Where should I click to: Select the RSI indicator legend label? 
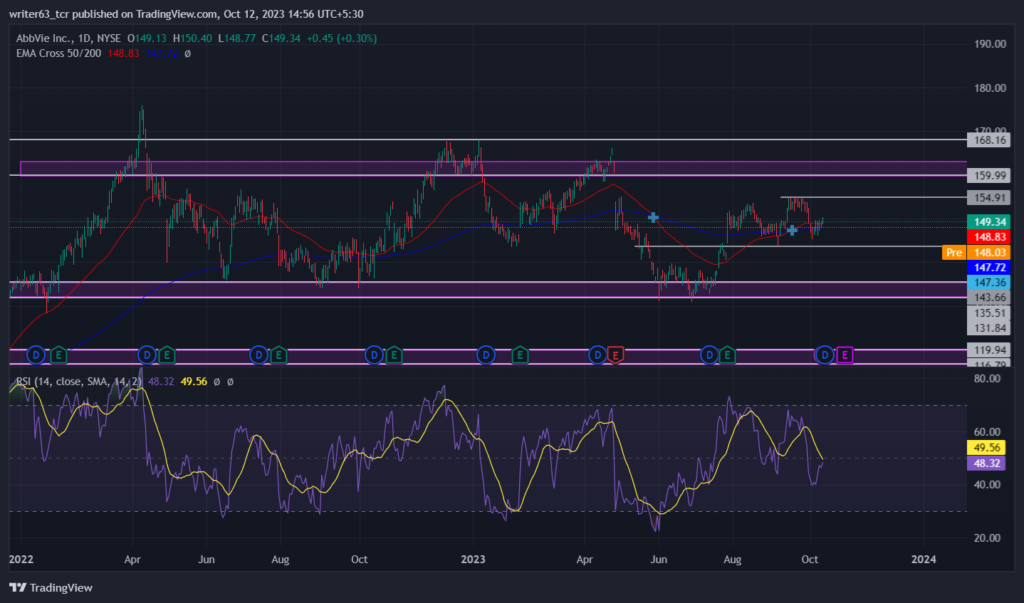[x=78, y=382]
